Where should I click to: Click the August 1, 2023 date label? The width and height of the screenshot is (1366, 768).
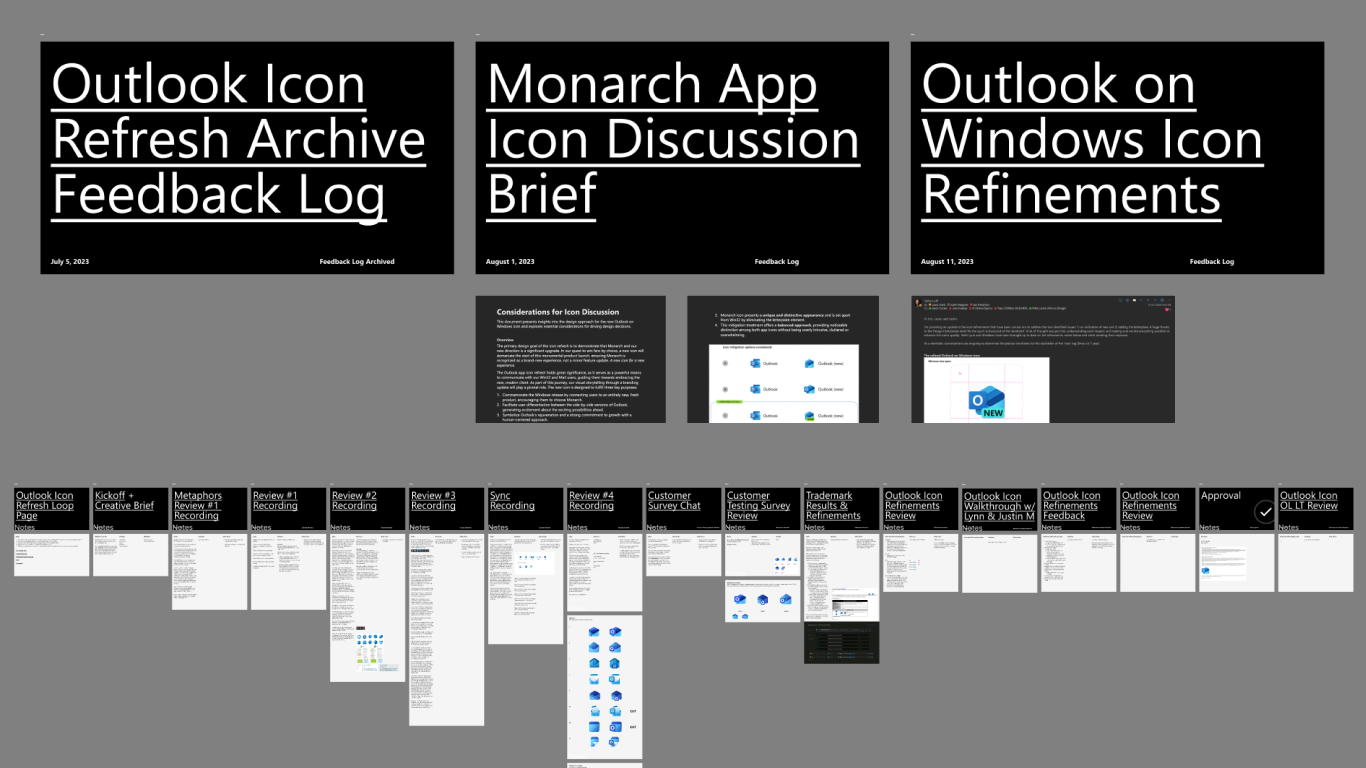pos(508,262)
